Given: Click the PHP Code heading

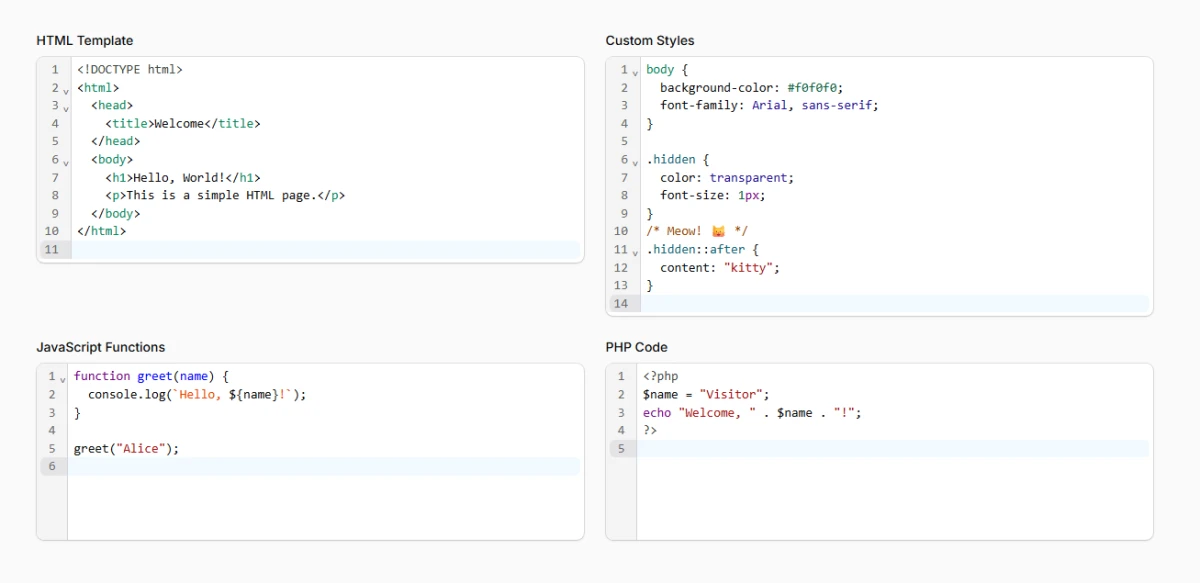Looking at the screenshot, I should pos(636,347).
